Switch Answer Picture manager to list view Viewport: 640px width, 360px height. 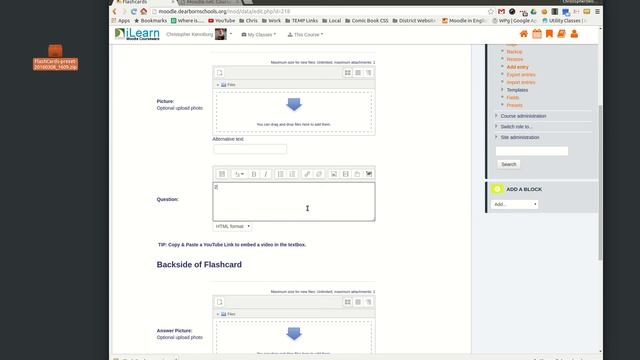(x=358, y=302)
